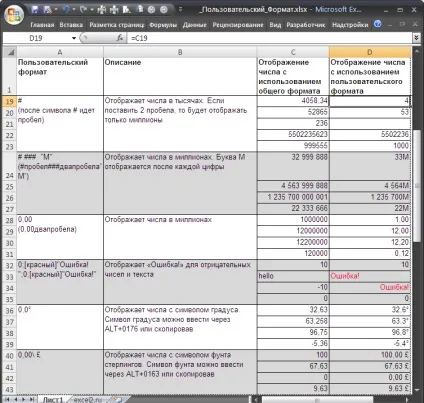Select the Пользовательский формат header cell
Screen dimensions: 424x403
tap(60, 76)
